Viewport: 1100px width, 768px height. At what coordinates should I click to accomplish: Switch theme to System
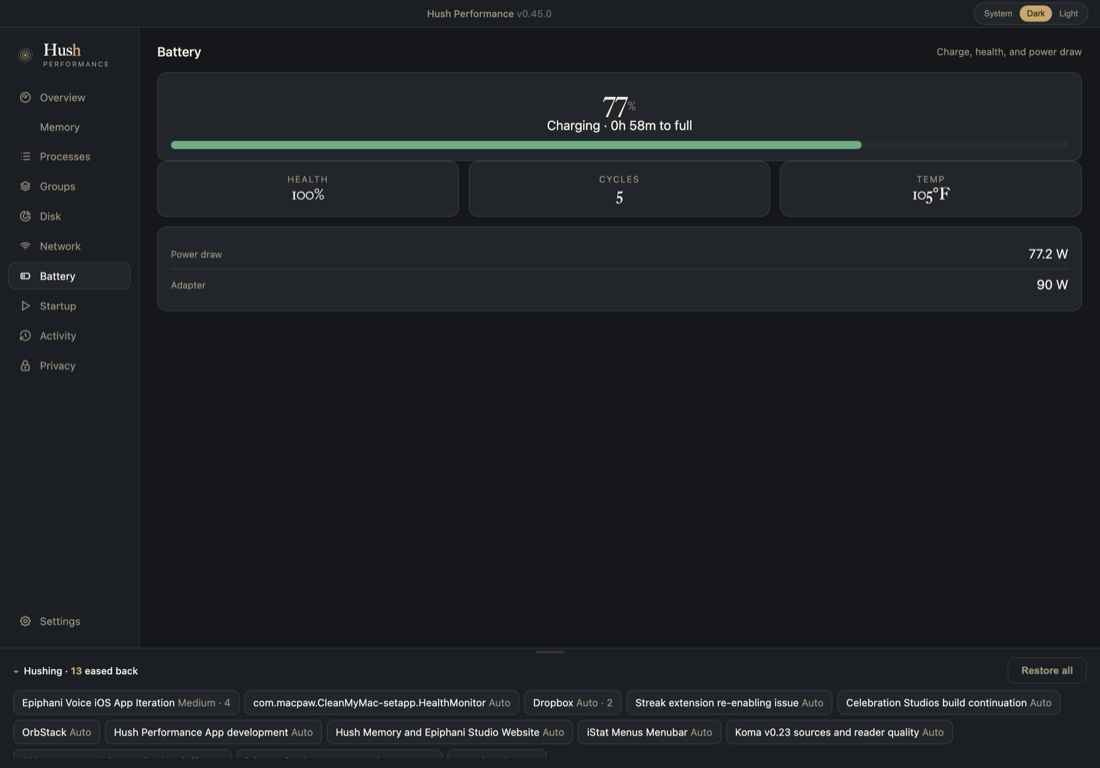point(998,13)
